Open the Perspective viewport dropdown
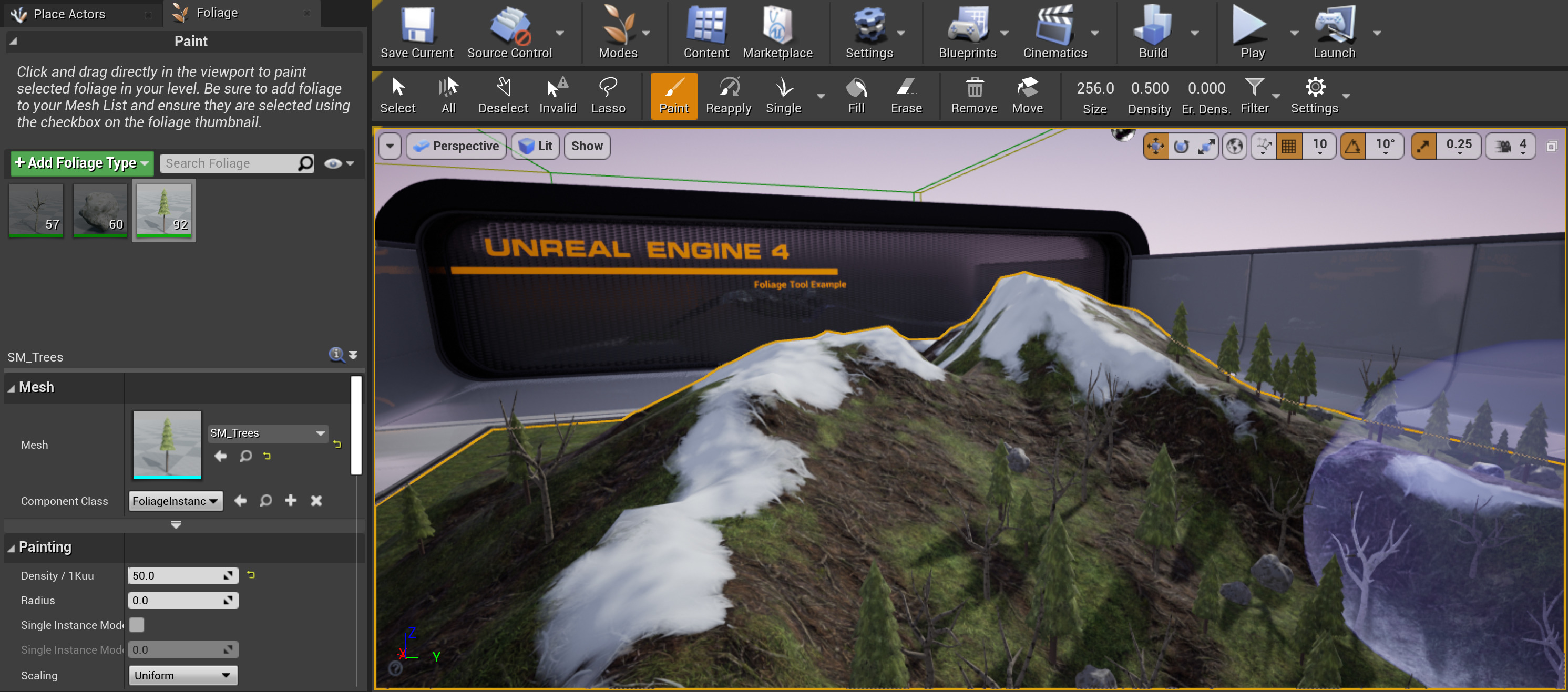 [x=456, y=146]
